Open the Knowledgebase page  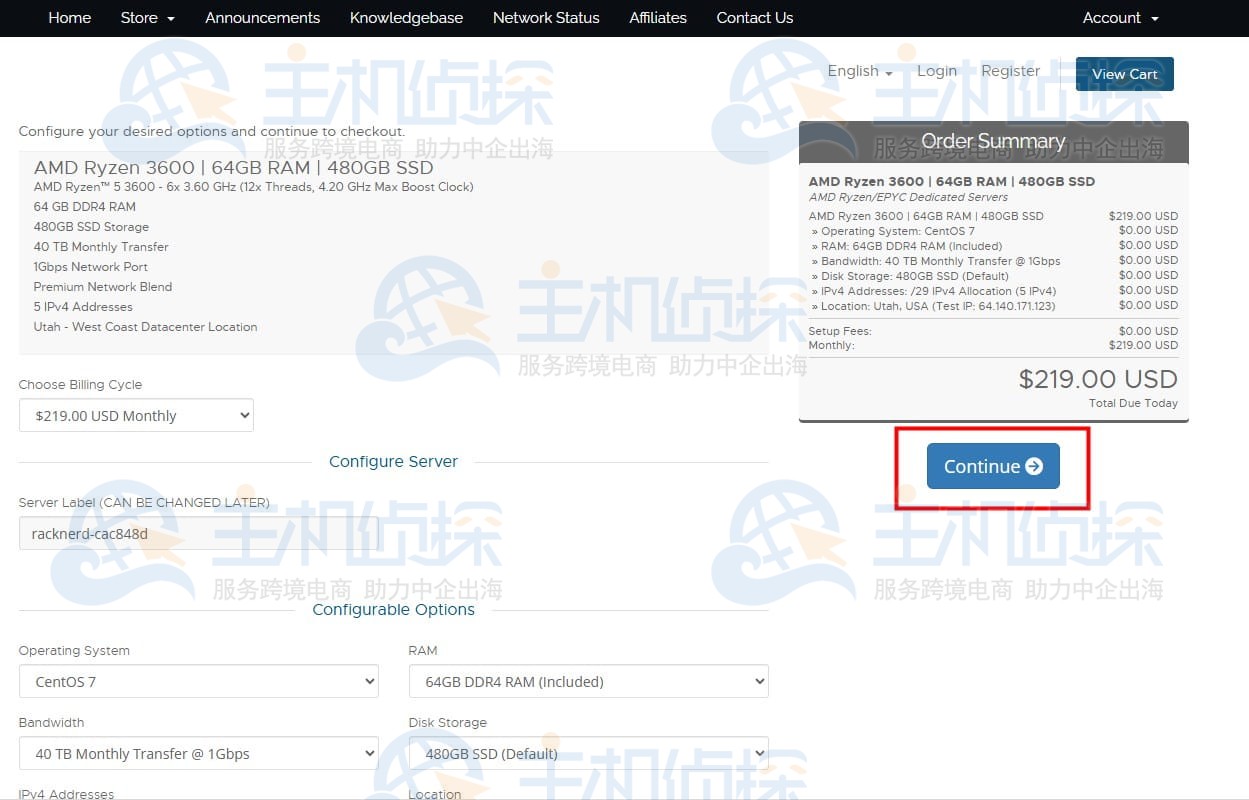406,18
